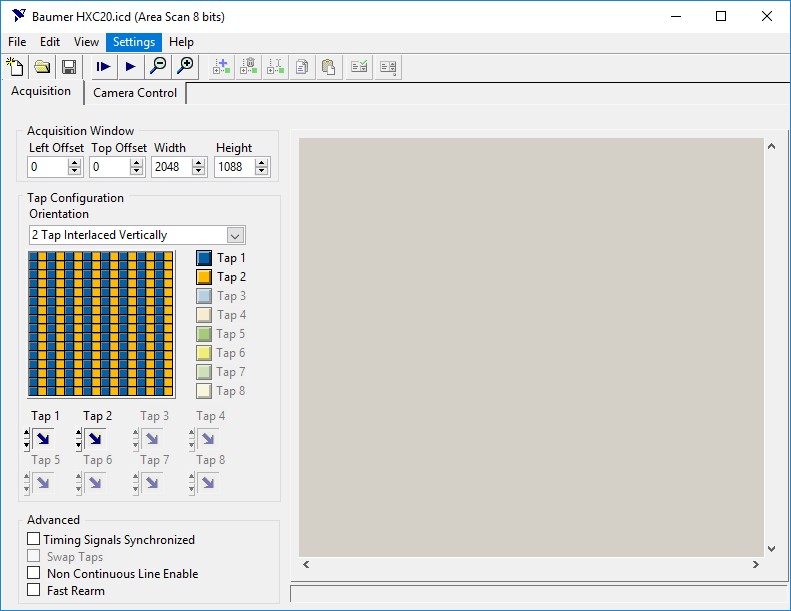Click the Width field showing 2048
The height and width of the screenshot is (611, 791).
click(x=172, y=167)
